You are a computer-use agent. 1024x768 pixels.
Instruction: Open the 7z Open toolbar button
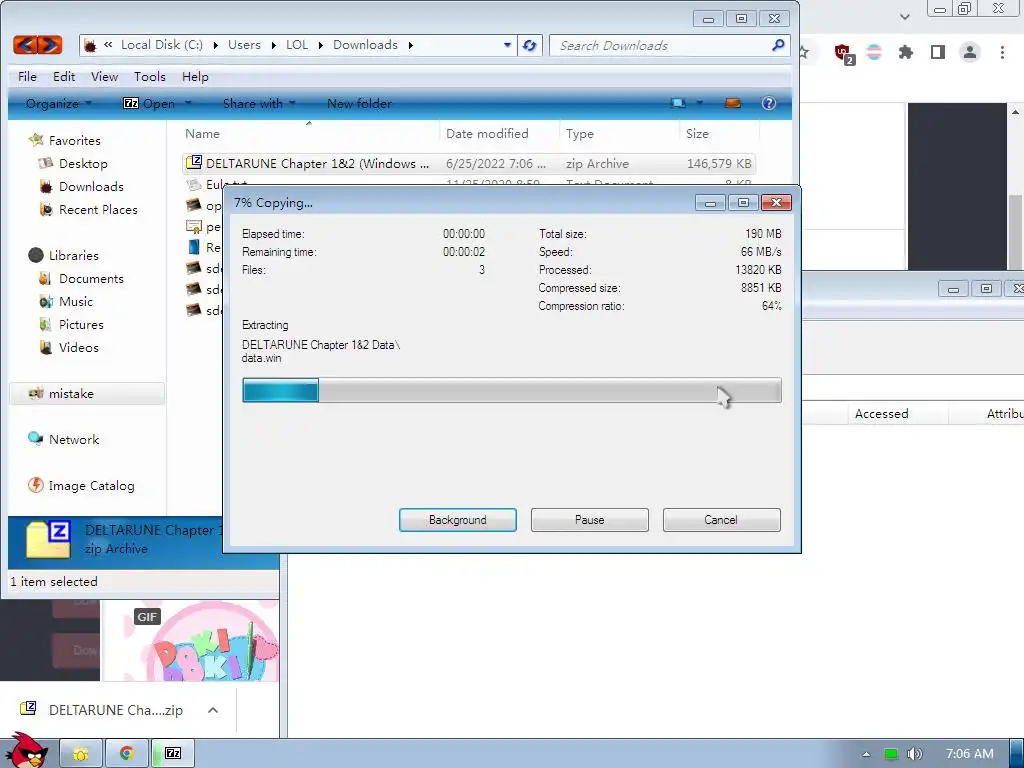(x=150, y=103)
